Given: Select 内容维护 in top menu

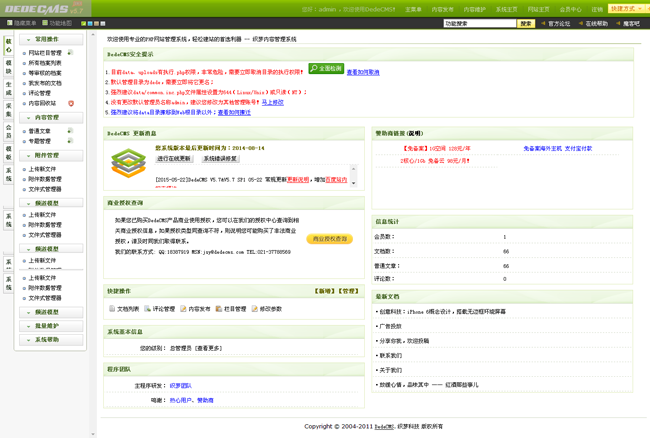Looking at the screenshot, I should [x=474, y=9].
